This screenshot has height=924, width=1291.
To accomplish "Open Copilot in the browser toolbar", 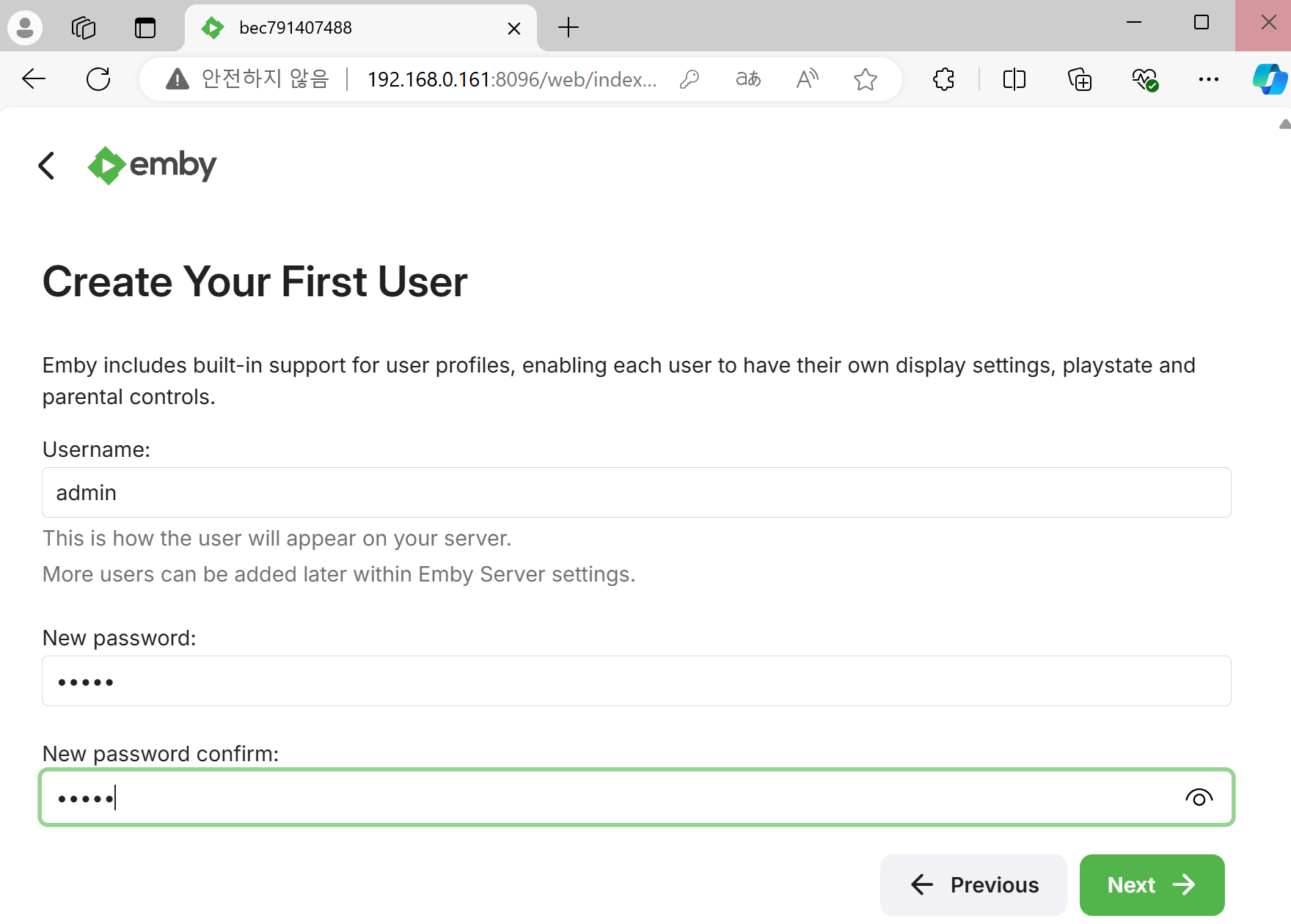I will coord(1268,79).
